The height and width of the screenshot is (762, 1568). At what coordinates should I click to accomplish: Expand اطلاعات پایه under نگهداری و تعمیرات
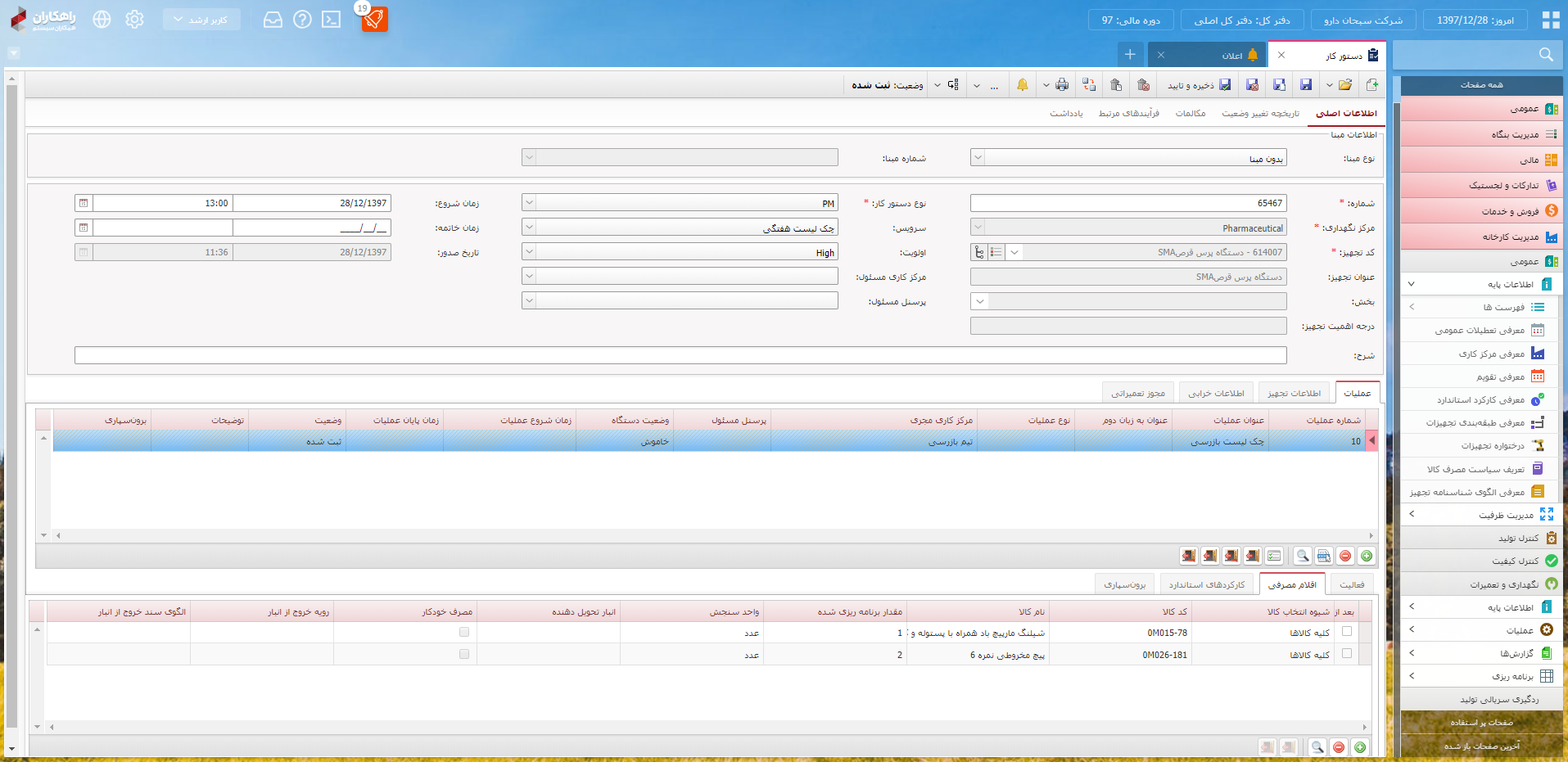tap(1482, 607)
